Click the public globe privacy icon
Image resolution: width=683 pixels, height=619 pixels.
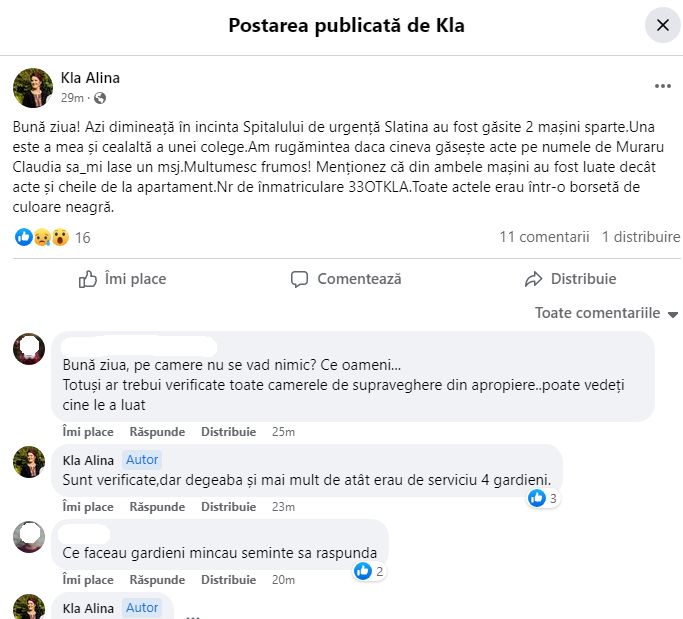100,98
